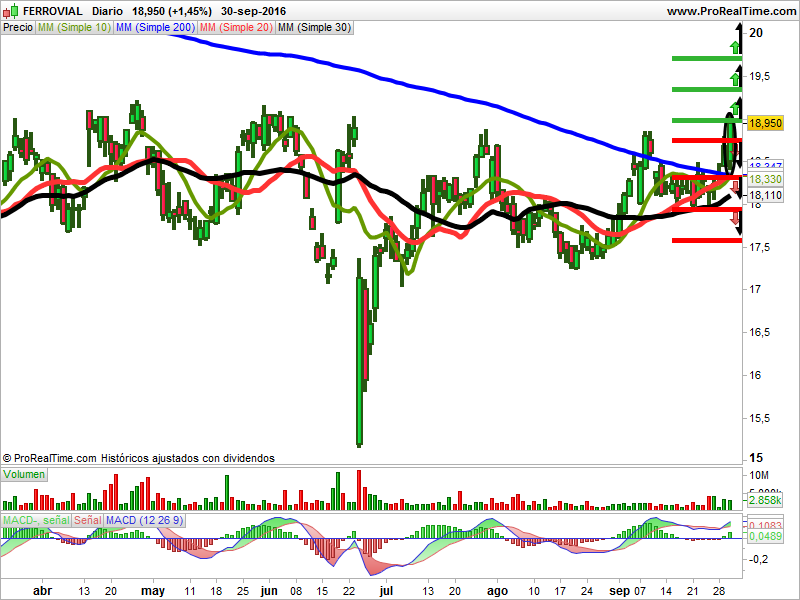Open MM (Simple 30) moving average settings

pos(314,28)
